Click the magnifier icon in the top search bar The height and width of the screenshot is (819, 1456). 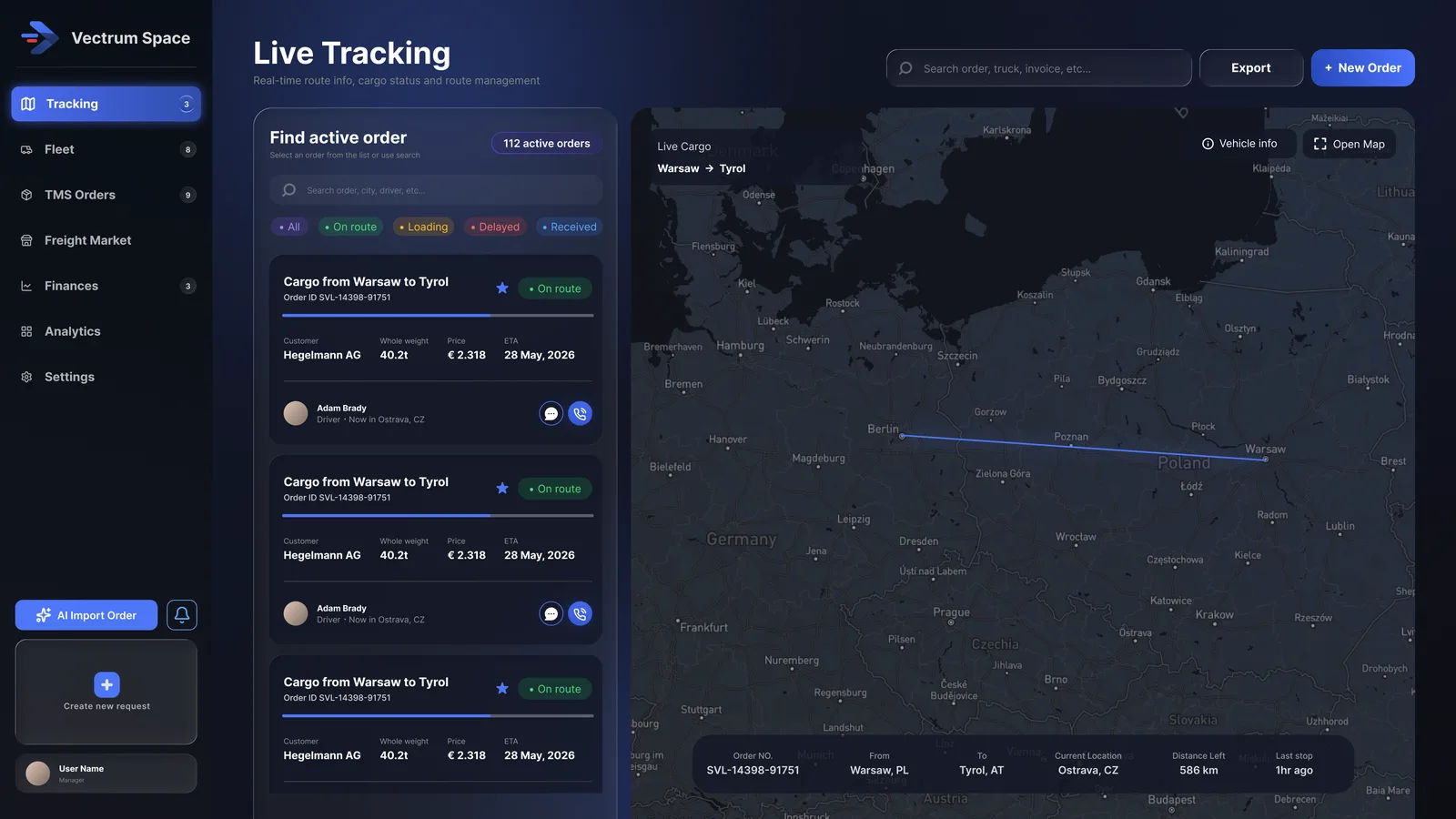(905, 68)
